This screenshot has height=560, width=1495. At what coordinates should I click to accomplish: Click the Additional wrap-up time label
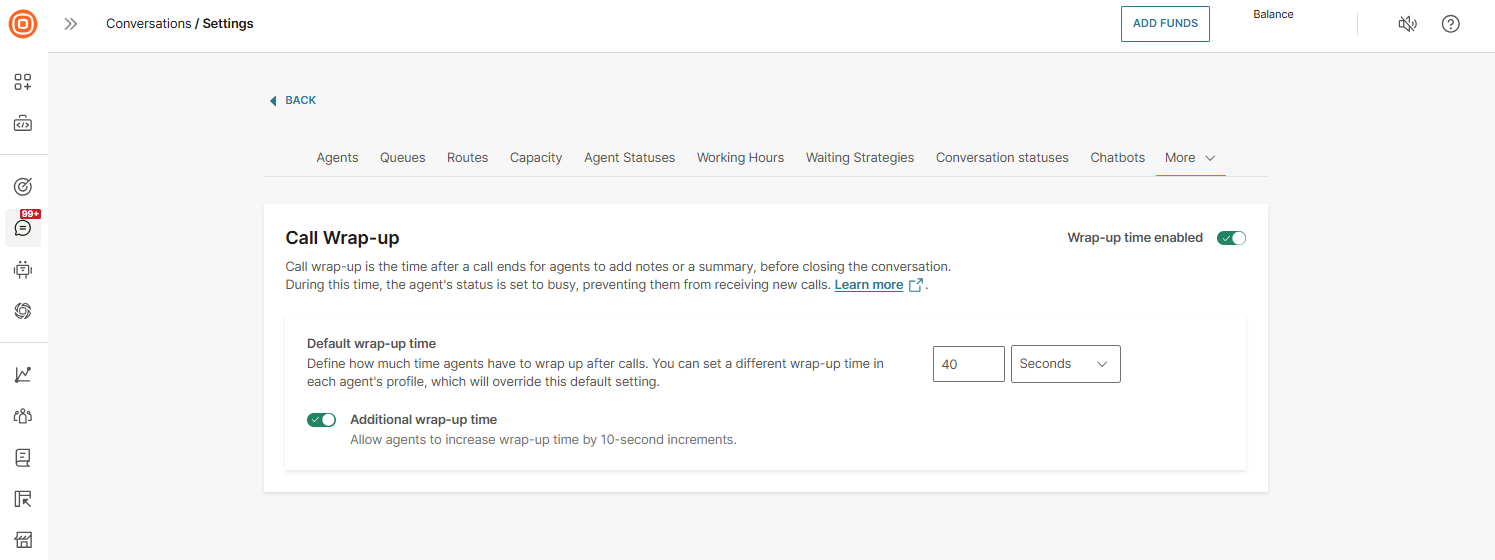click(424, 420)
